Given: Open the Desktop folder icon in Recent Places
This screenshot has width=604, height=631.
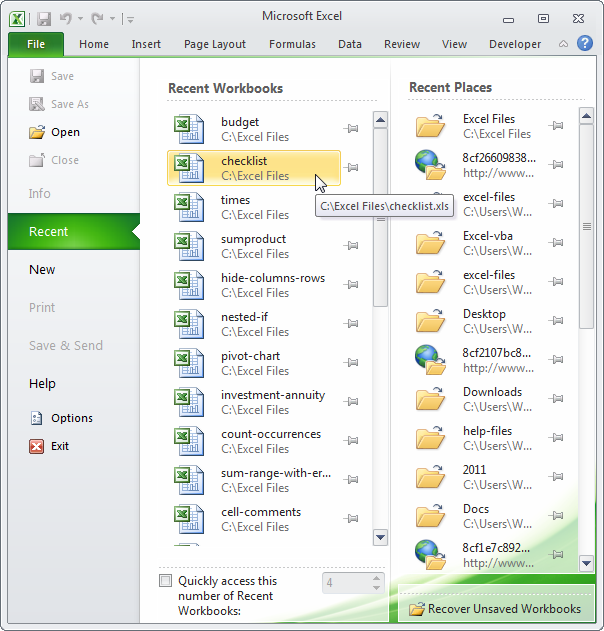Looking at the screenshot, I should 431,321.
